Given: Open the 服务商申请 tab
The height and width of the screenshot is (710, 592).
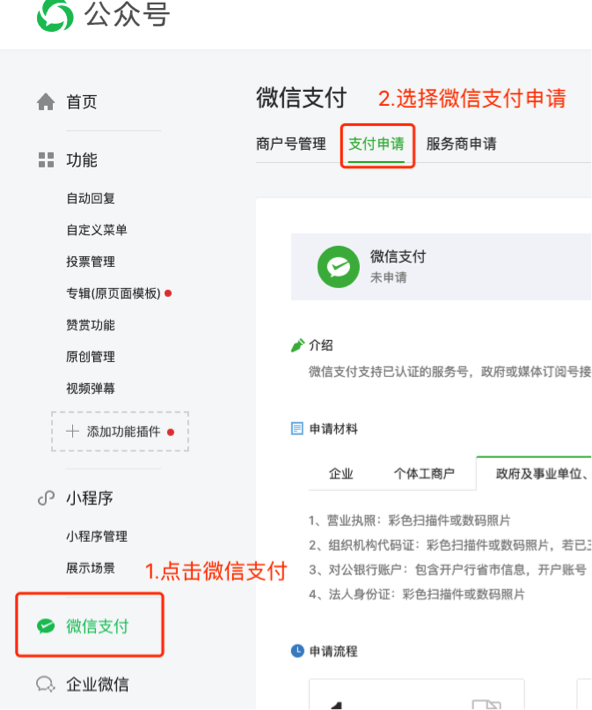Looking at the screenshot, I should [461, 144].
